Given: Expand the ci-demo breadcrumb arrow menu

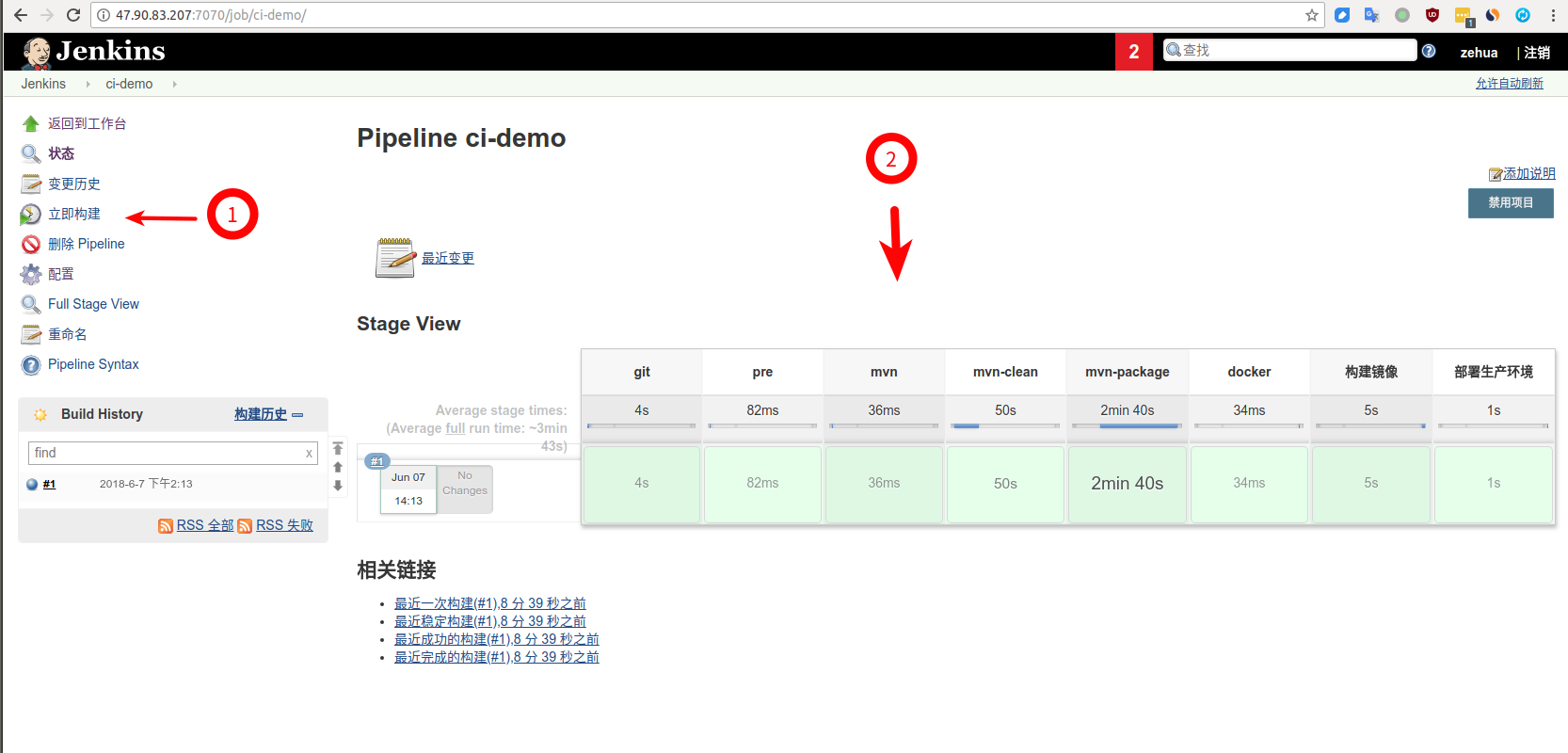Looking at the screenshot, I should pos(174,84).
